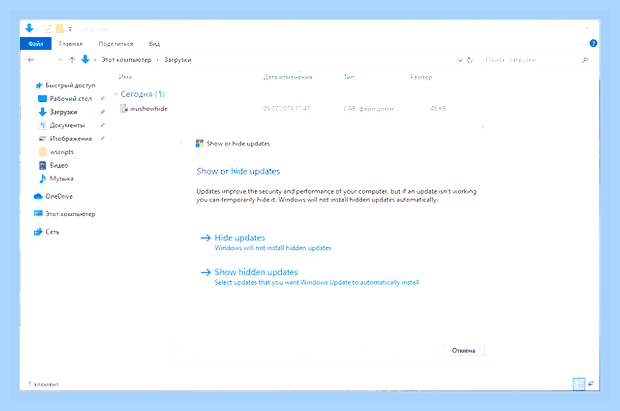The height and width of the screenshot is (411, 620).
Task: Sort files by Дата изменения column header
Action: point(287,77)
